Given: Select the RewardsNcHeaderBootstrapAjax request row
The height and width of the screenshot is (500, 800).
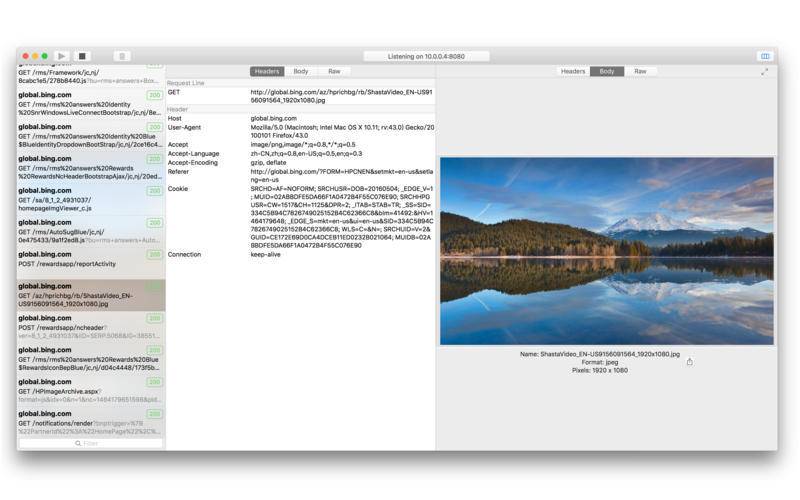Looking at the screenshot, I should [x=91, y=167].
